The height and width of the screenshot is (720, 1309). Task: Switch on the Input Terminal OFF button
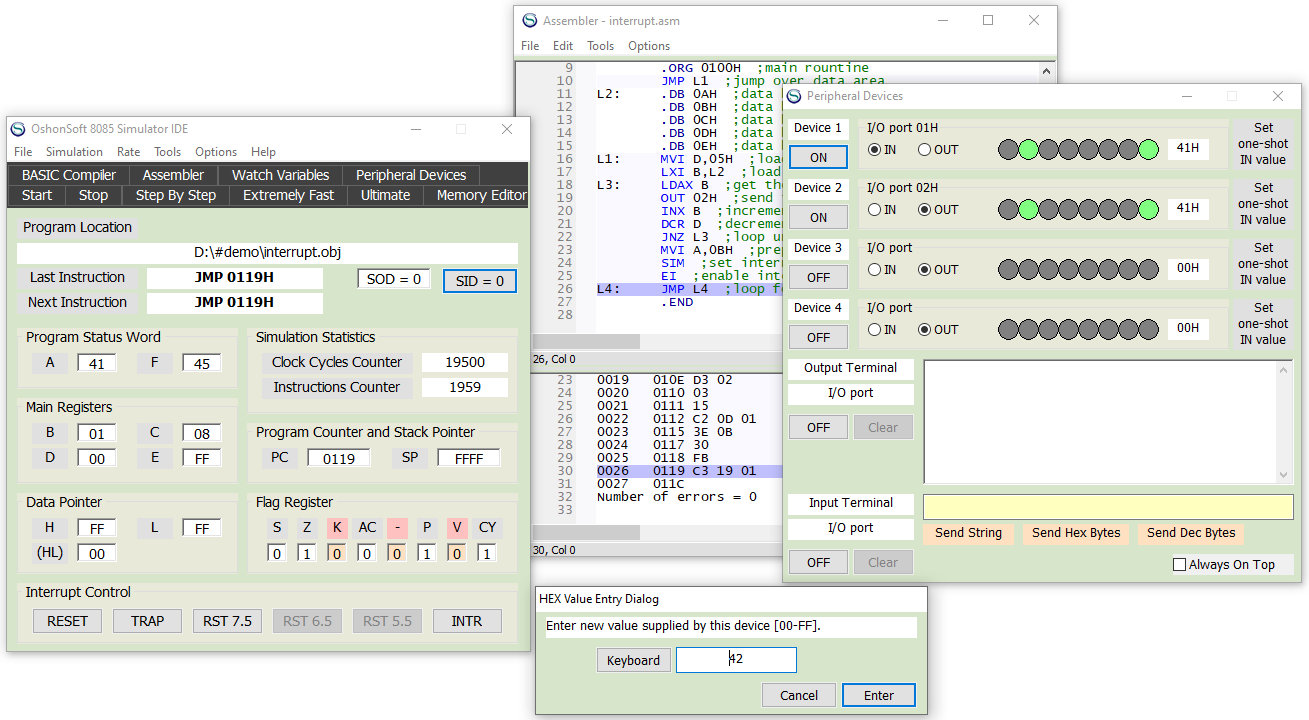pos(819,562)
